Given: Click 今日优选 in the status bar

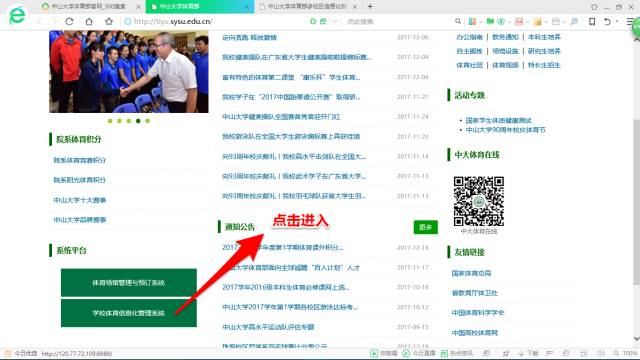Looking at the screenshot, I should coord(21,353).
